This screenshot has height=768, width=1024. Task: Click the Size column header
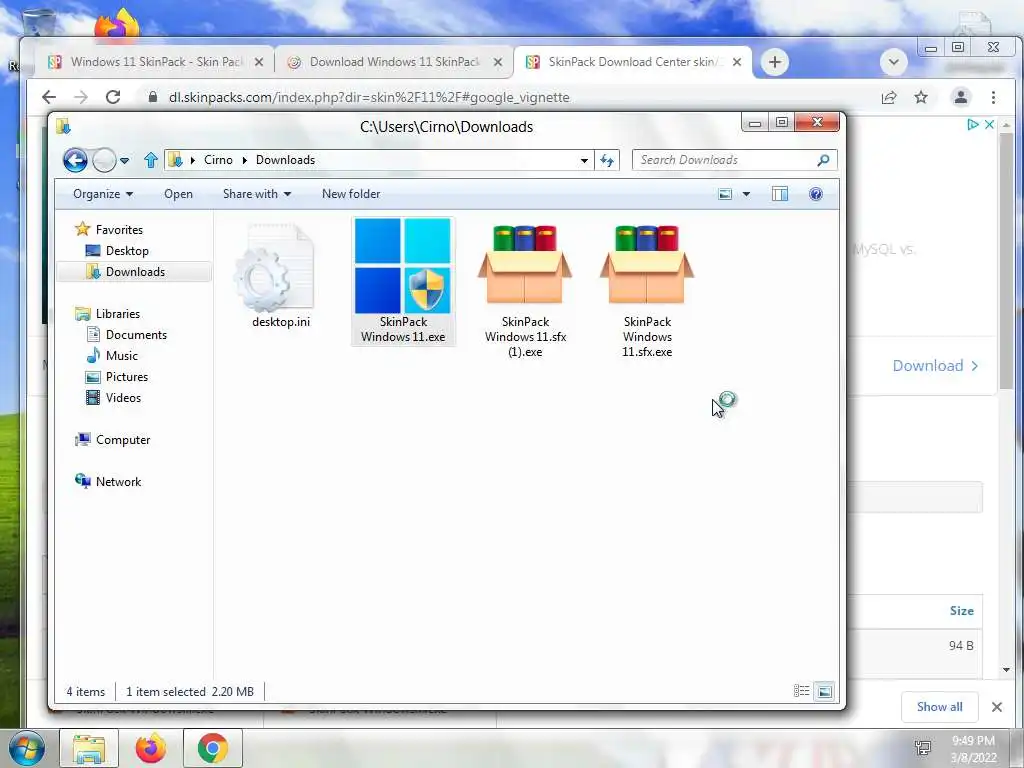(x=961, y=611)
